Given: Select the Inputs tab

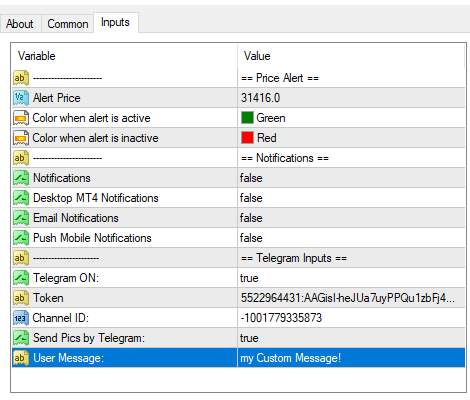Looking at the screenshot, I should pyautogui.click(x=115, y=22).
